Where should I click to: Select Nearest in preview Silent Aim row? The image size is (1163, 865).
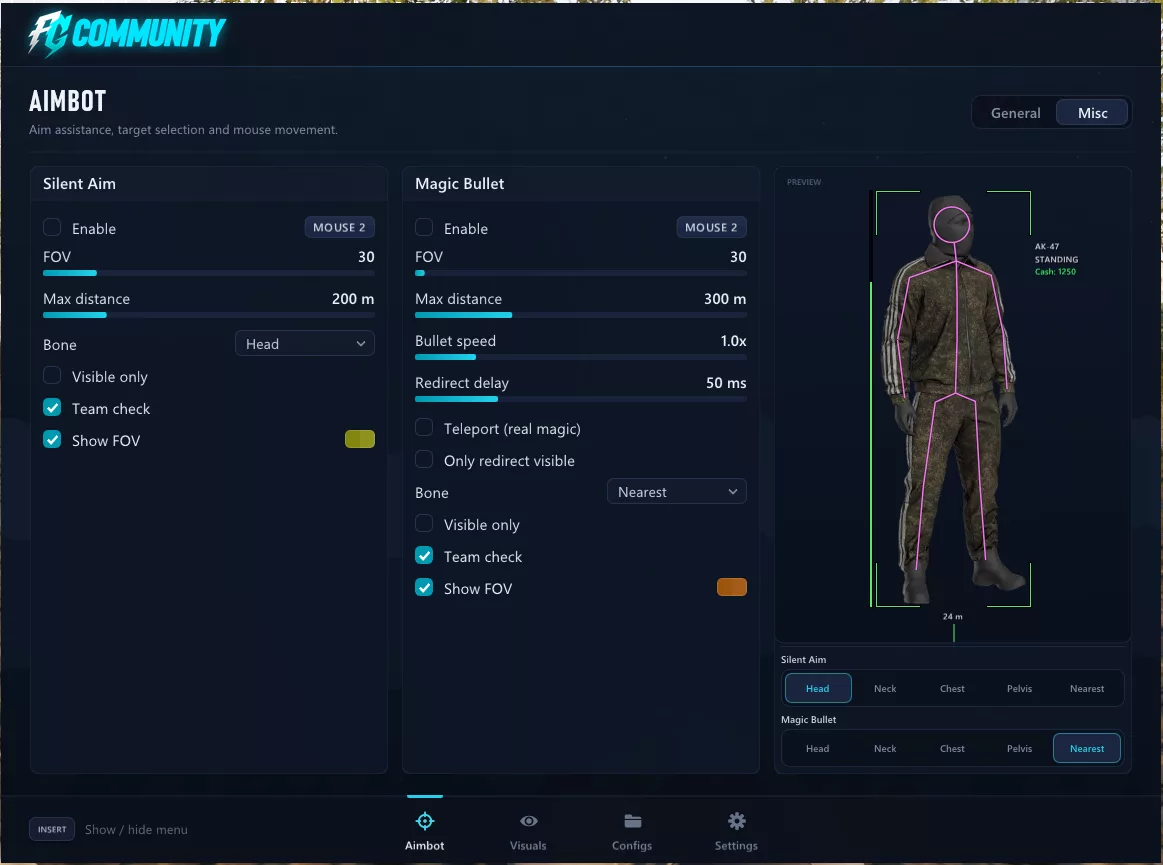(x=1087, y=688)
